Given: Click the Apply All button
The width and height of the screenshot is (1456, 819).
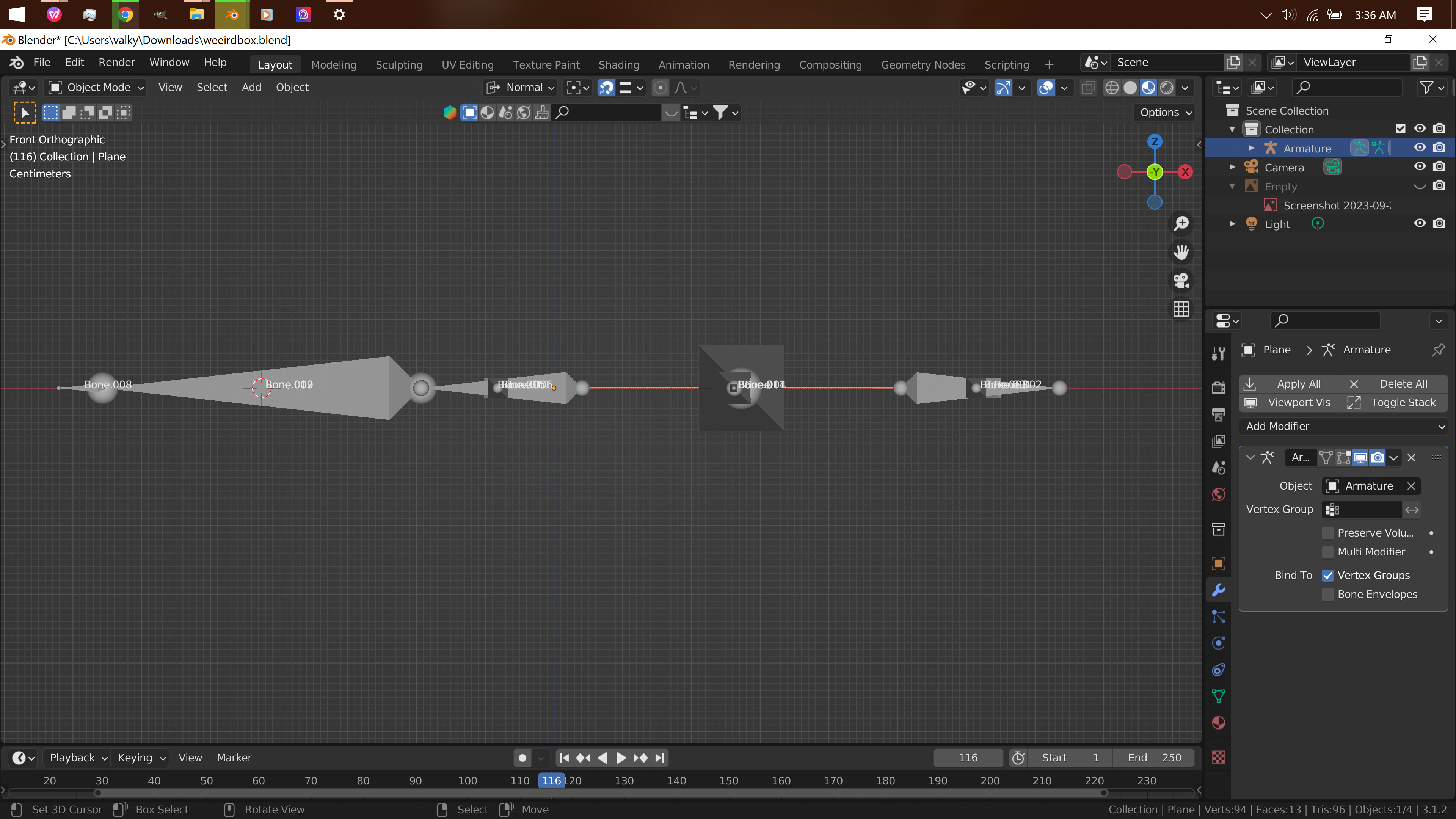Looking at the screenshot, I should pos(1291,384).
